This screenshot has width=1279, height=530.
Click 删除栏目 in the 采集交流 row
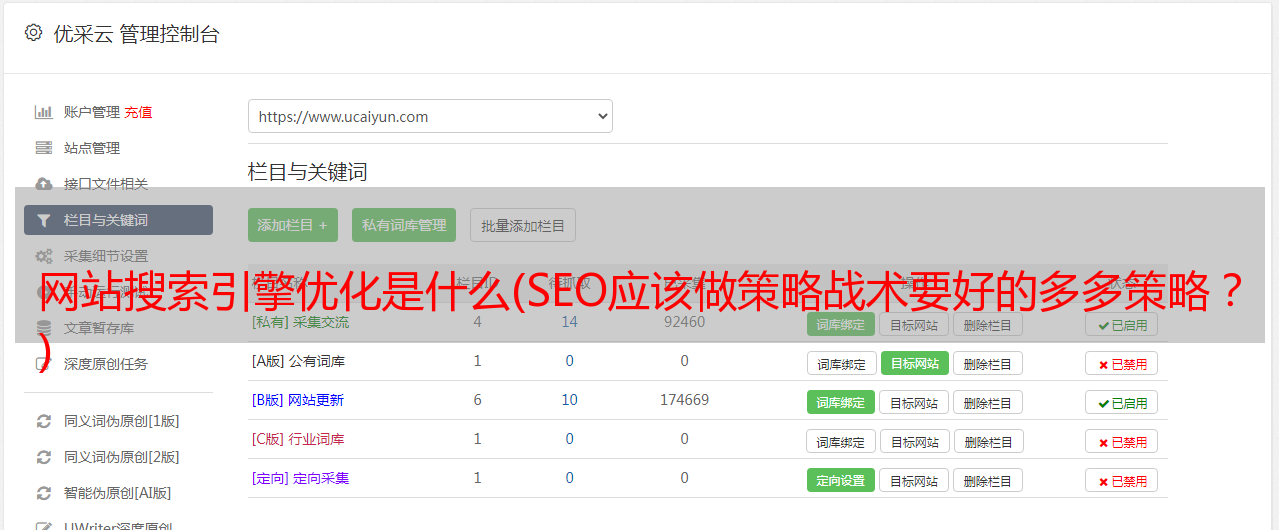tap(988, 324)
